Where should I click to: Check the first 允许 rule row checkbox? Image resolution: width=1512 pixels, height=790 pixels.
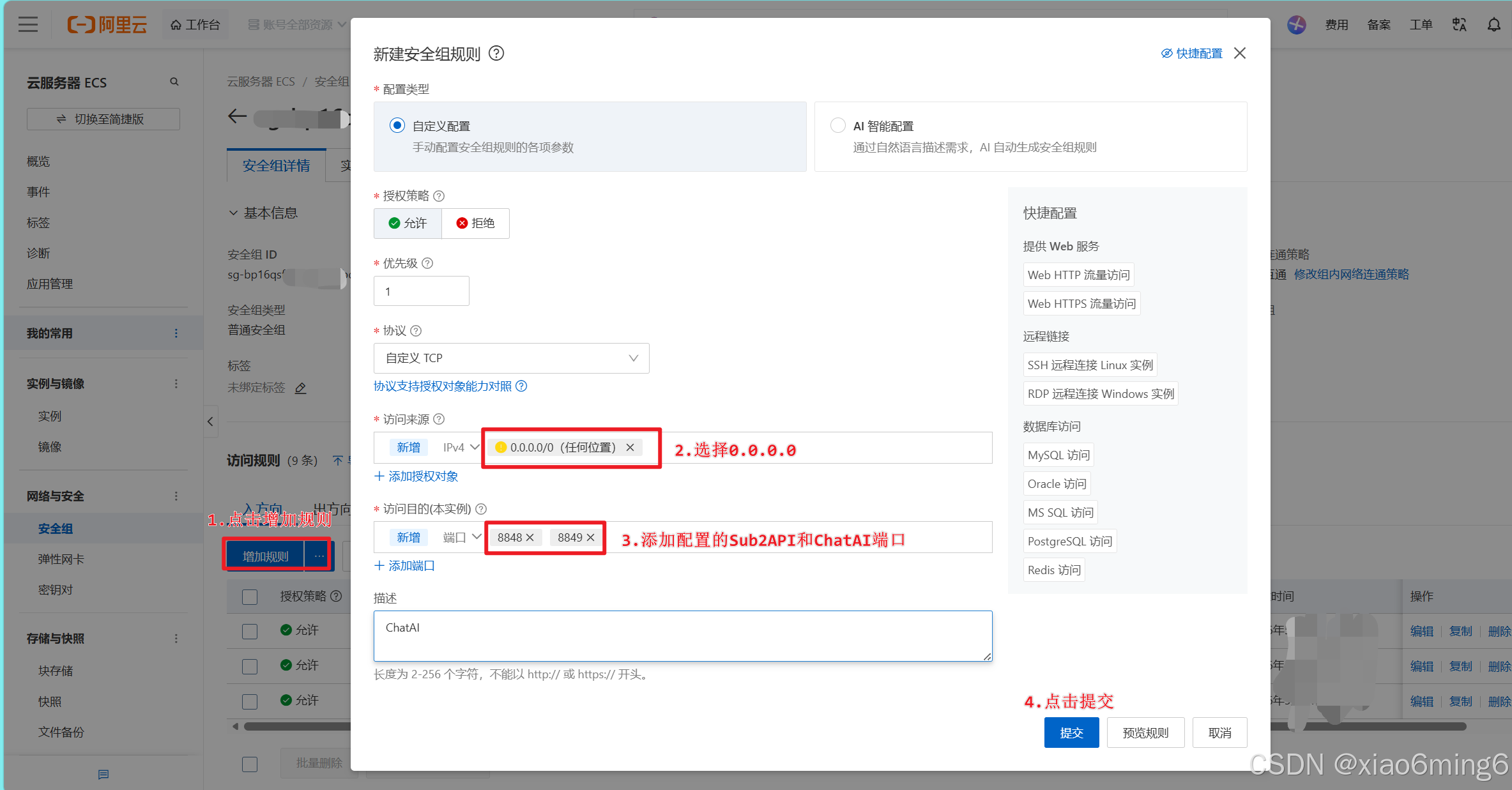point(250,632)
